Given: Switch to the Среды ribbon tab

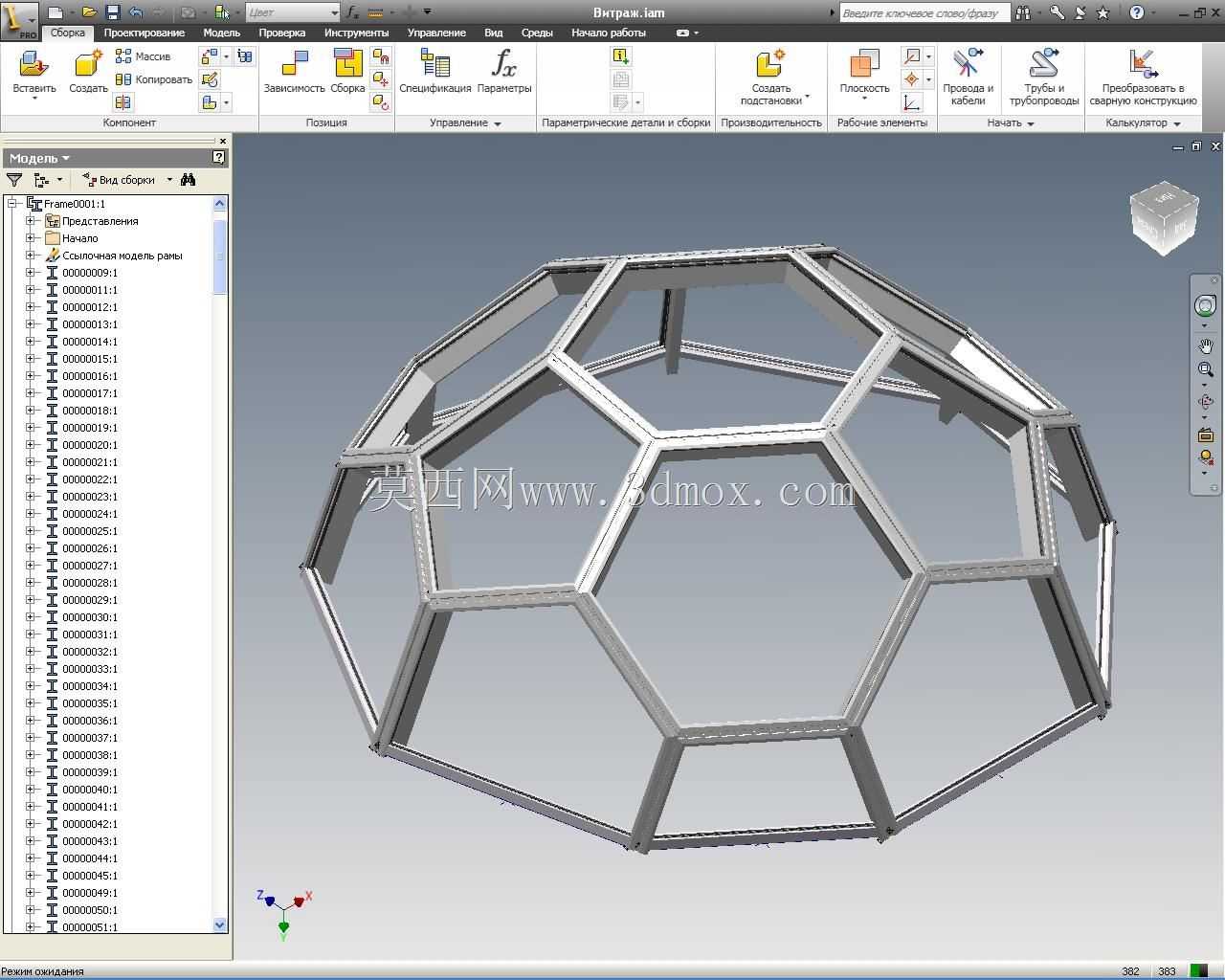Looking at the screenshot, I should point(537,33).
